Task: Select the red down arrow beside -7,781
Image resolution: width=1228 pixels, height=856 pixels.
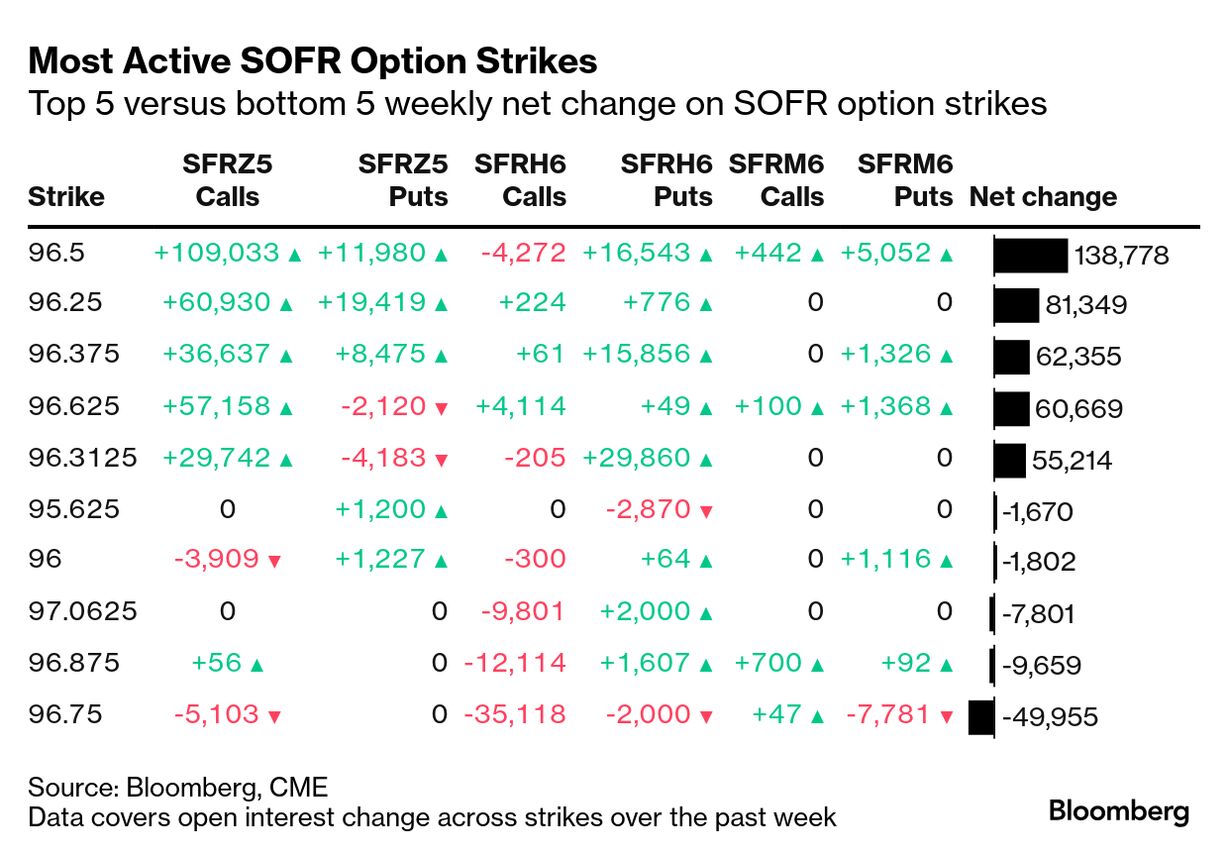Action: (x=947, y=716)
